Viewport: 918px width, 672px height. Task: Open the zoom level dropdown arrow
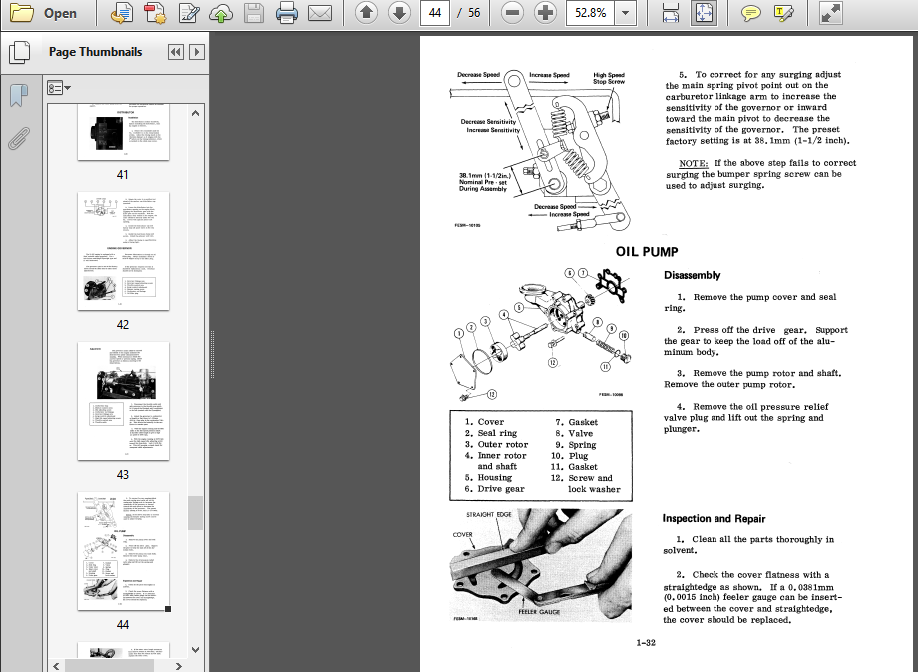click(x=625, y=13)
